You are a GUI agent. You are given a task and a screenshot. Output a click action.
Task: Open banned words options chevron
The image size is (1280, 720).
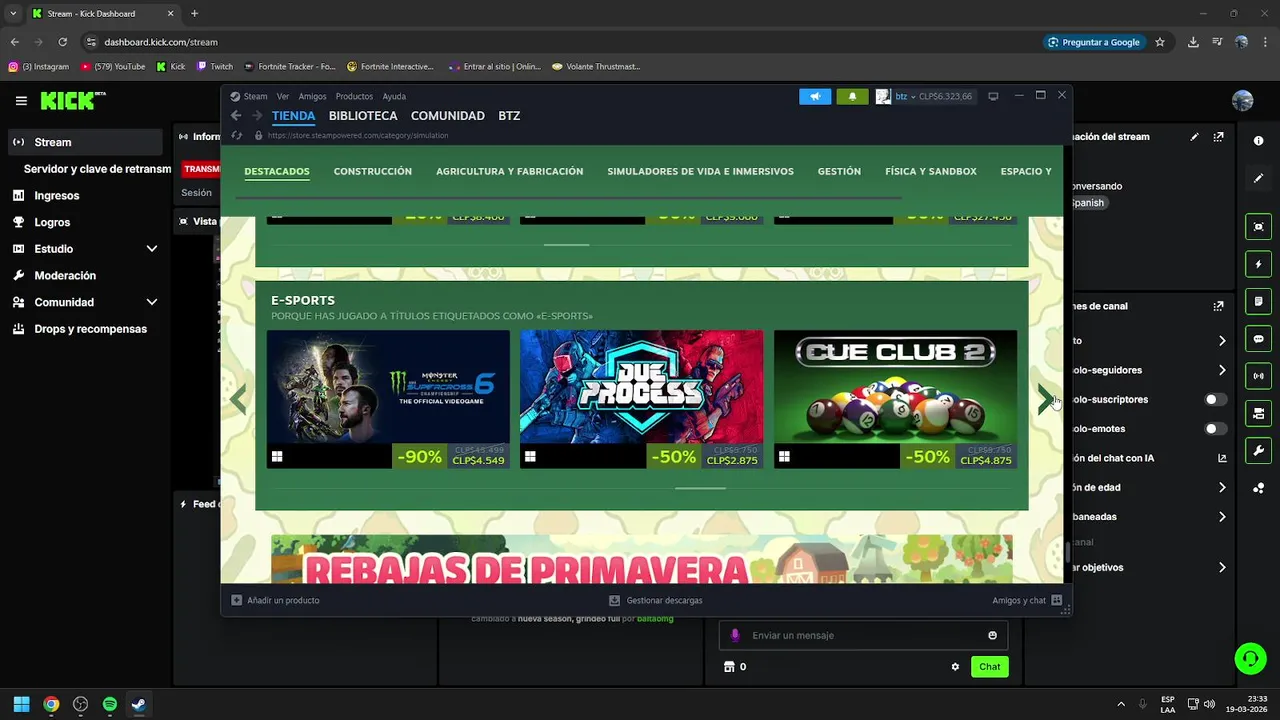(x=1222, y=517)
